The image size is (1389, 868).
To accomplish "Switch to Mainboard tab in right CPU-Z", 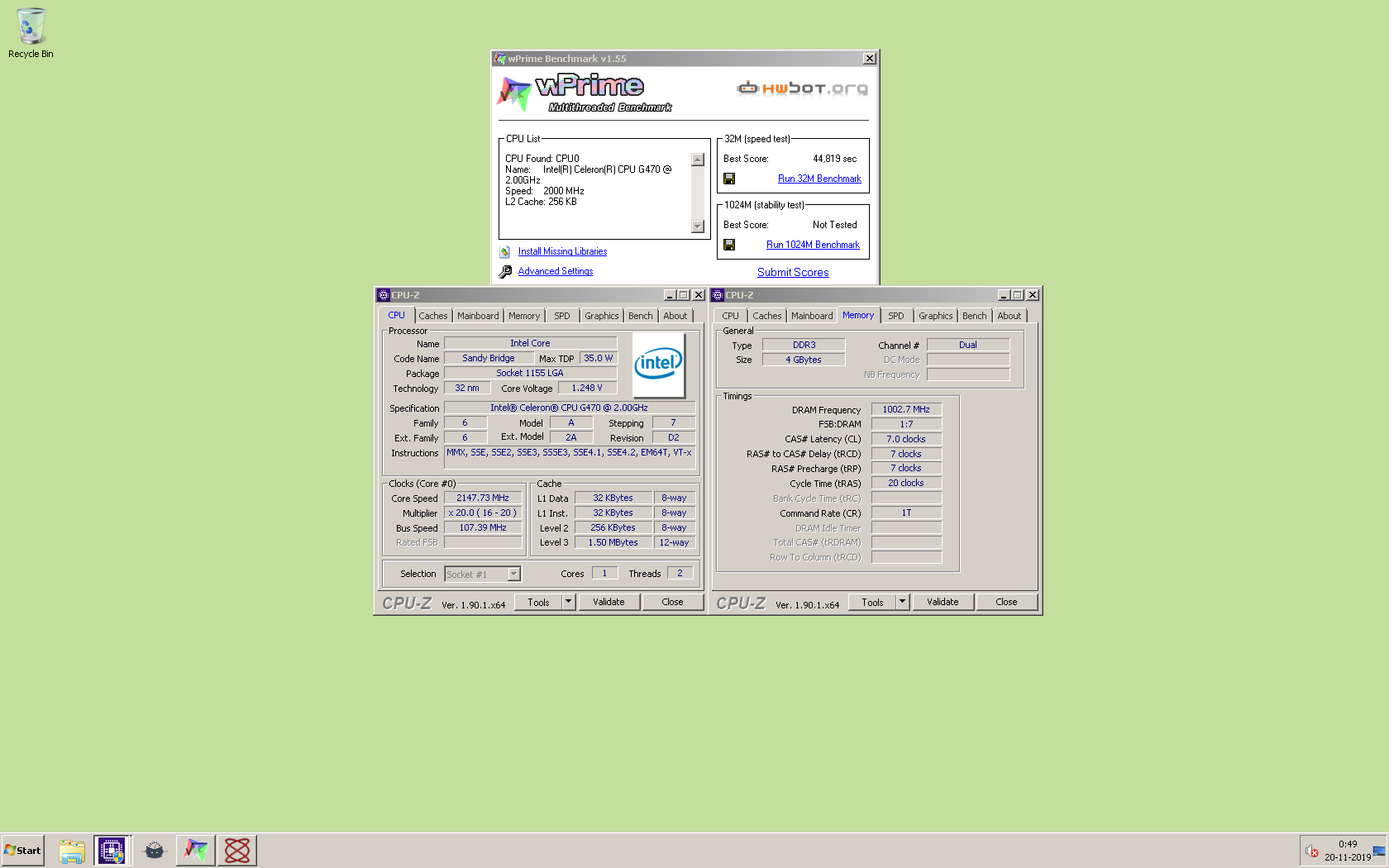I will (812, 316).
